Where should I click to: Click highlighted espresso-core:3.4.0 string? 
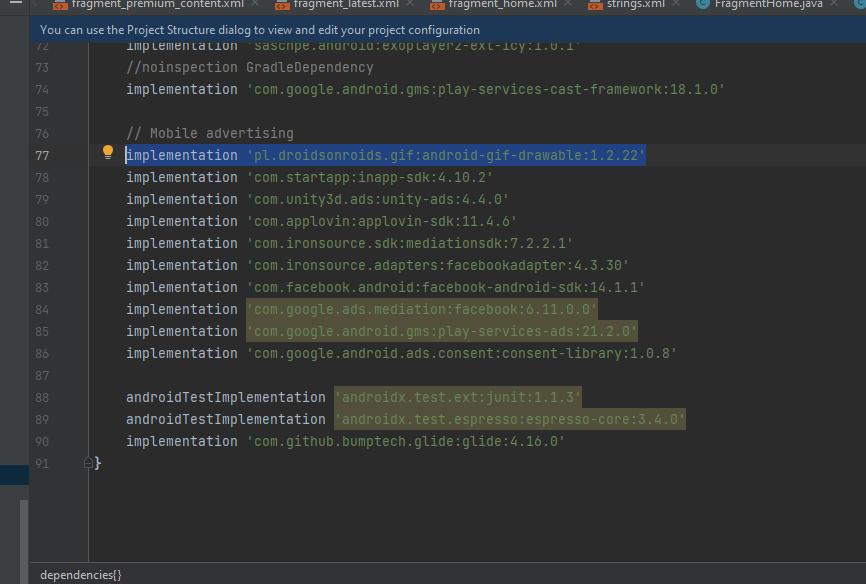tap(510, 419)
